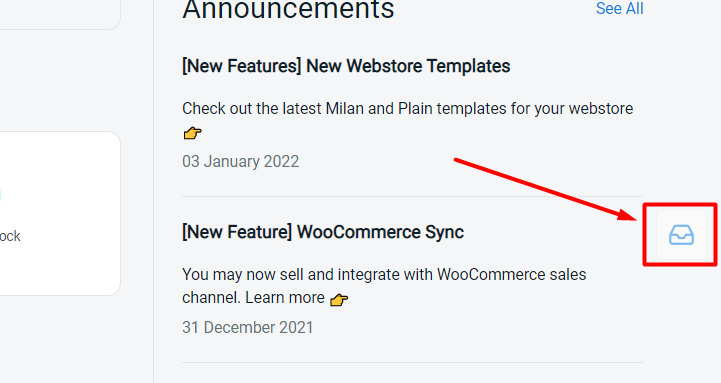The height and width of the screenshot is (383, 721).
Task: Click the upper card on the left edge
Action: point(60,14)
